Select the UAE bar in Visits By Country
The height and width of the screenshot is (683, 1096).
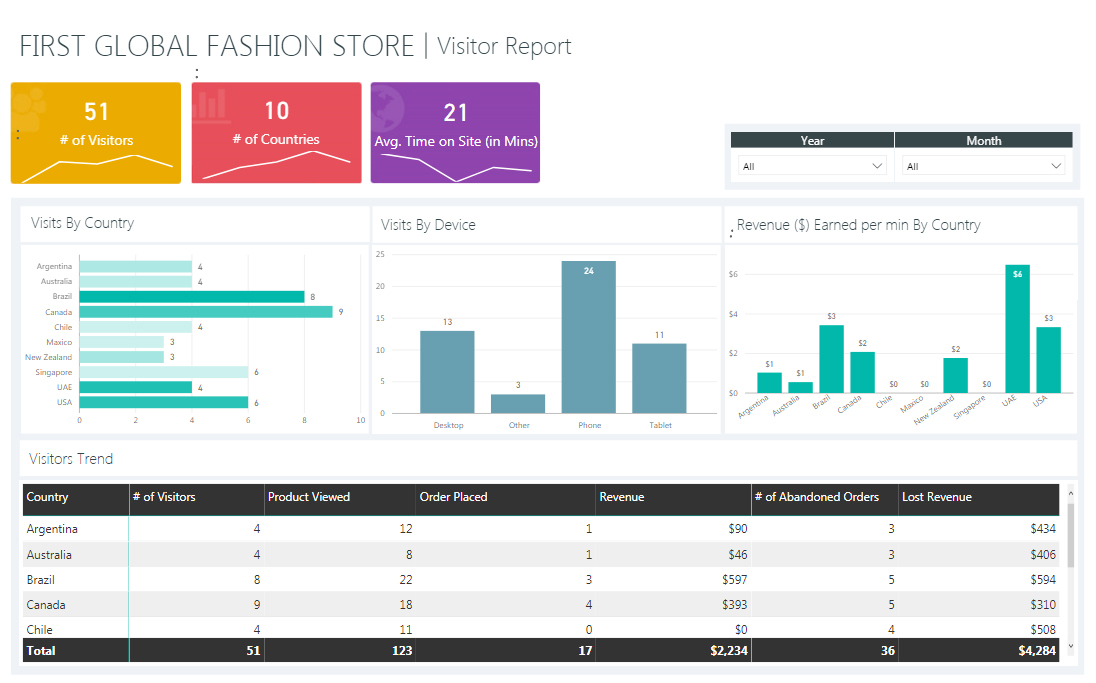[136, 387]
